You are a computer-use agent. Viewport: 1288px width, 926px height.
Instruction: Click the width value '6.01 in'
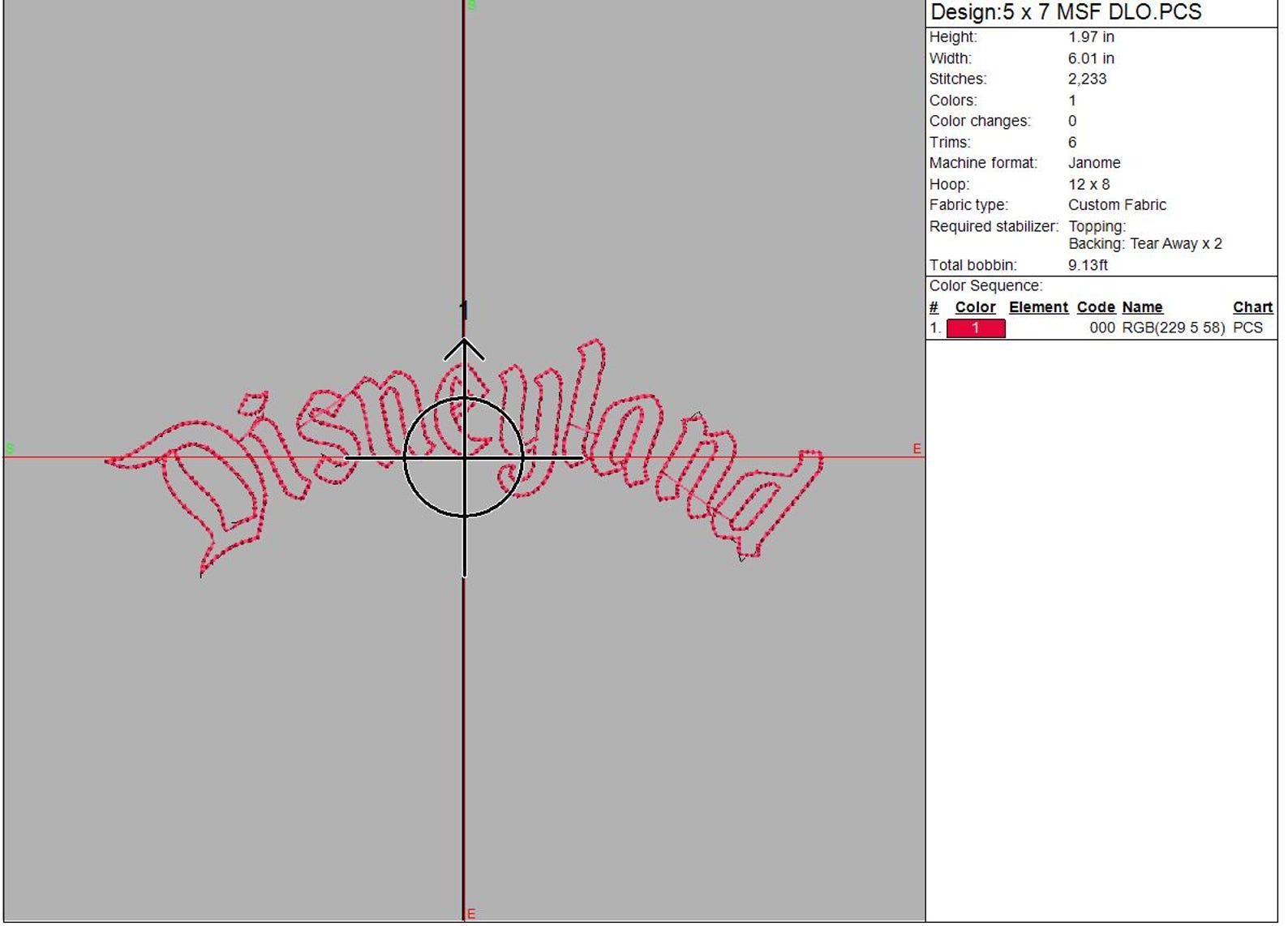[1091, 58]
